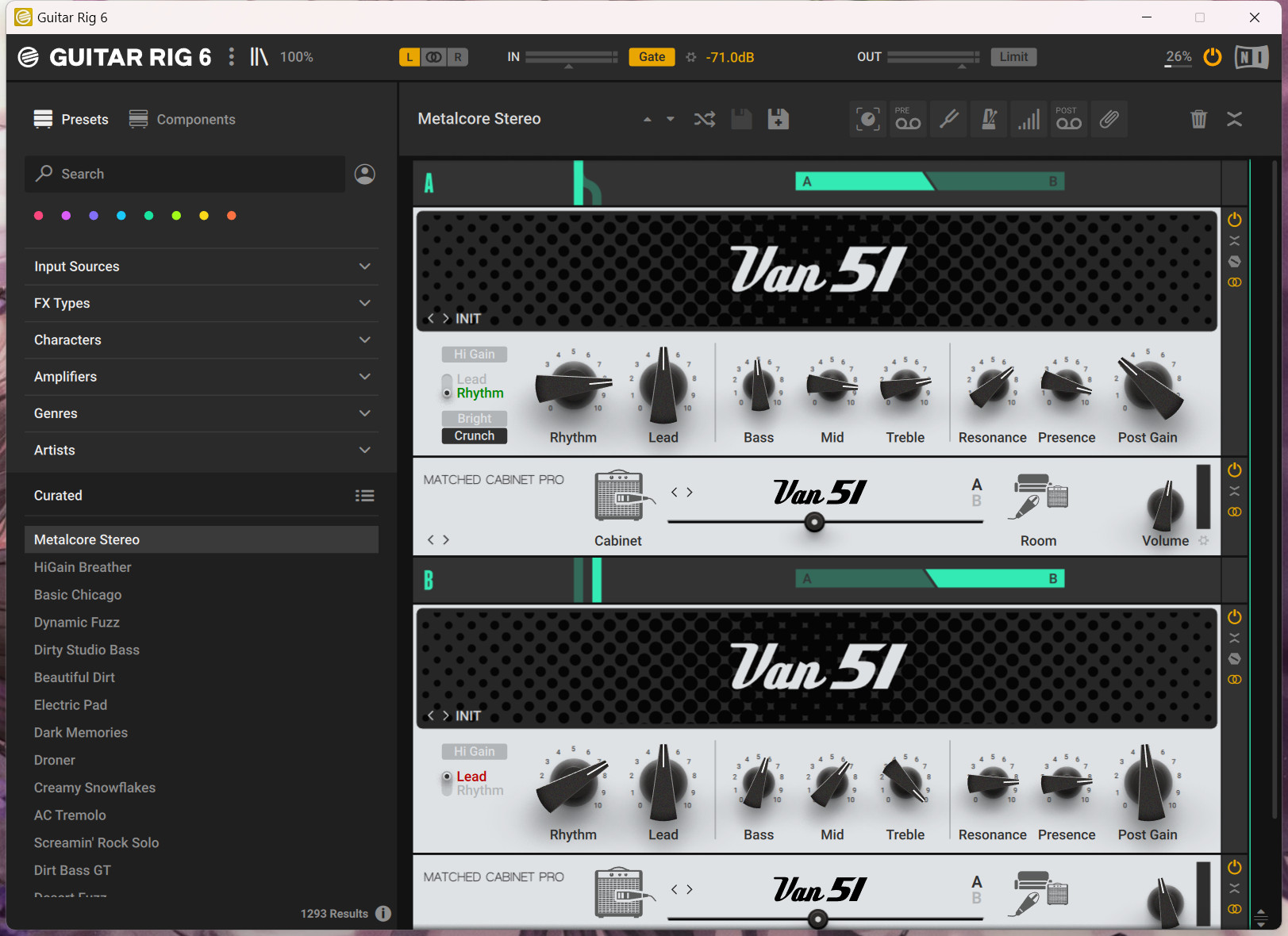Switch second amp channel to Lead/Rhythm selector
Screen dimensions: 1288x936
point(448,783)
